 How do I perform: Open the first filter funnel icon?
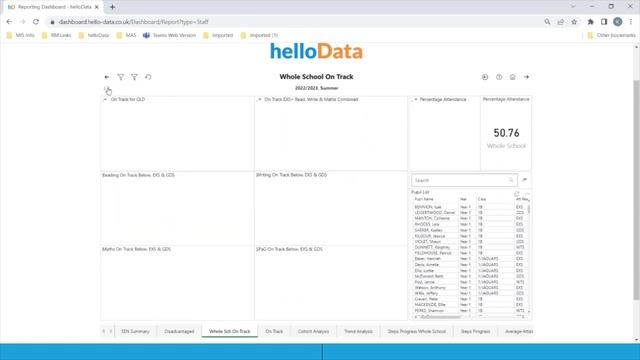click(121, 77)
